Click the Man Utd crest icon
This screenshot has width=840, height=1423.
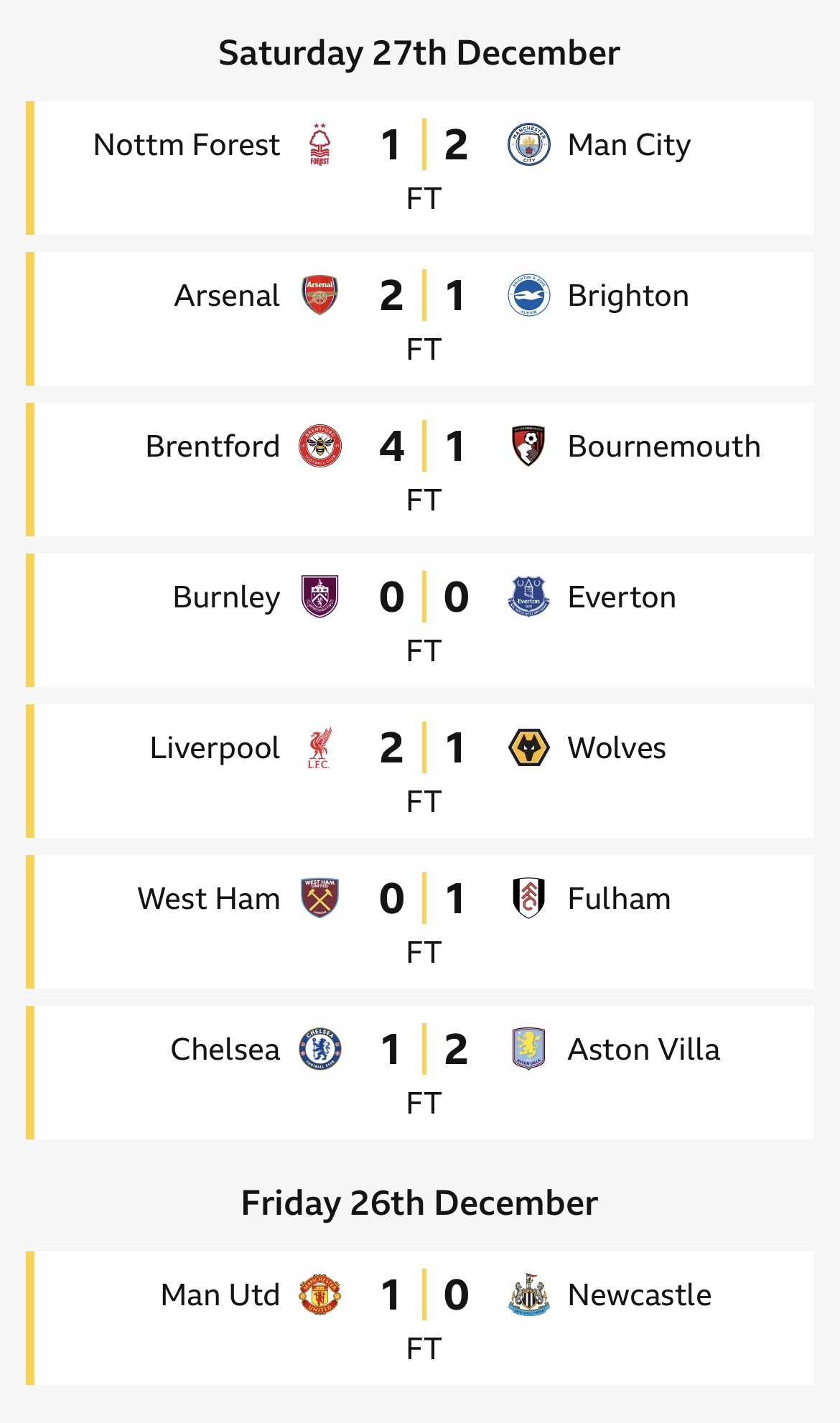[320, 1294]
